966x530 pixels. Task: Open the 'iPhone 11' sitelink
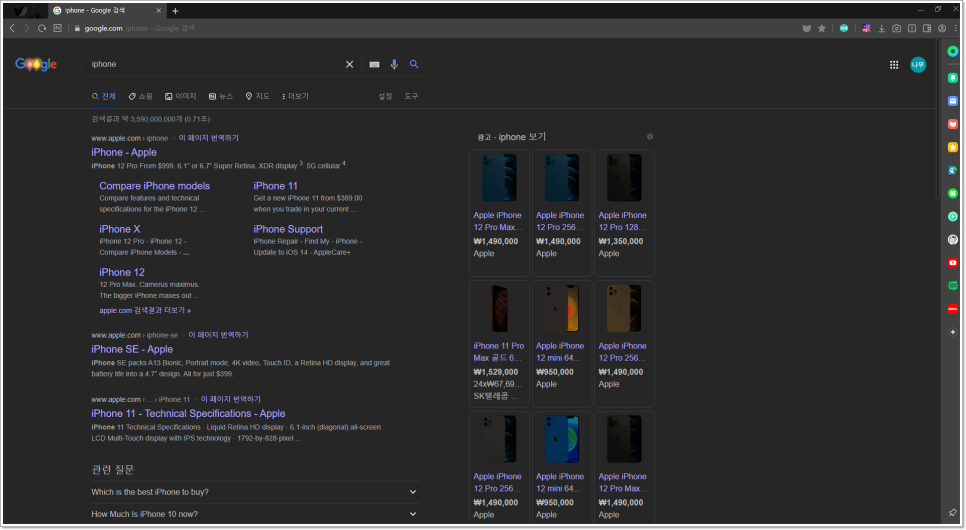click(x=275, y=186)
